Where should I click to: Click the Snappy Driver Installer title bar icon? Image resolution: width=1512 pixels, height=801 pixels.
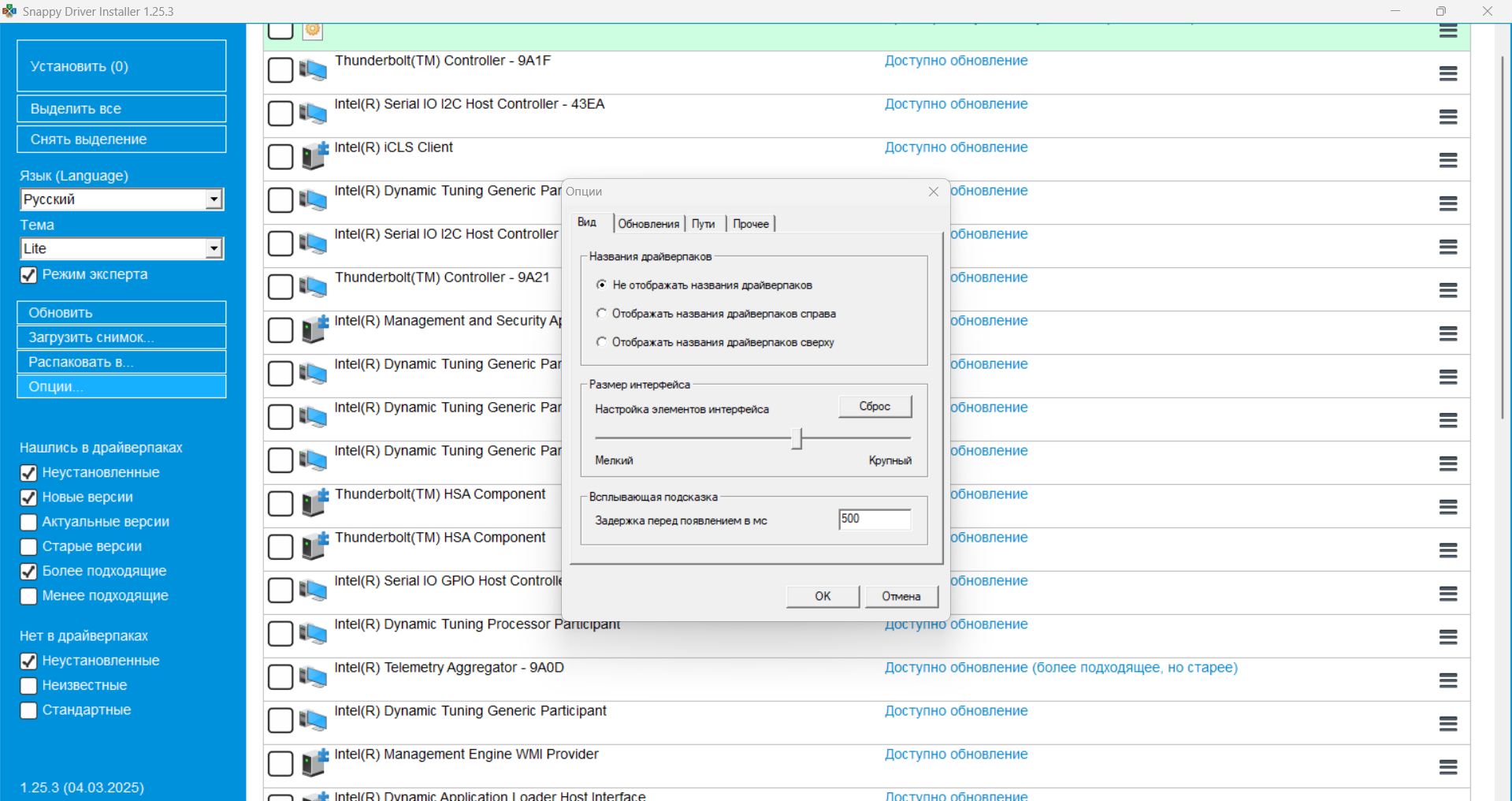(9, 11)
